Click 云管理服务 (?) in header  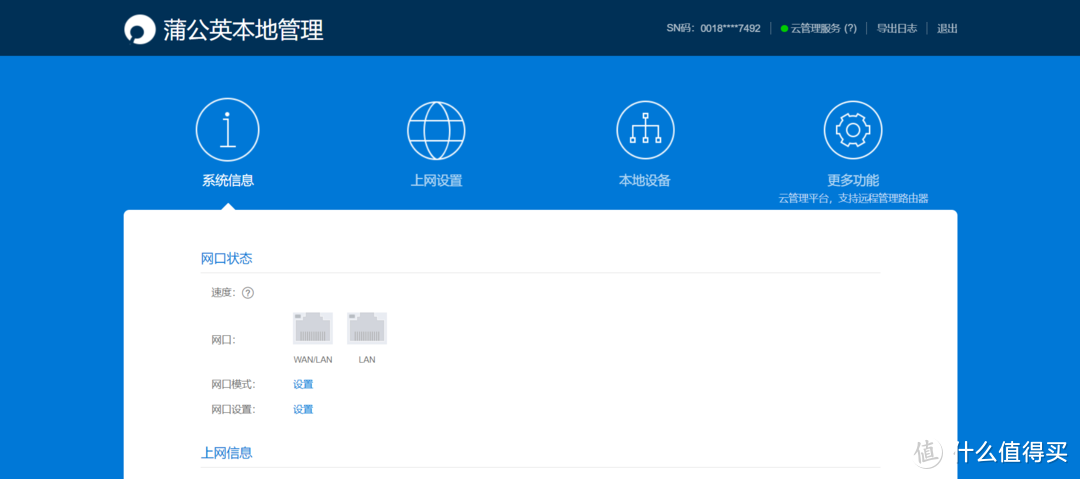(x=823, y=29)
